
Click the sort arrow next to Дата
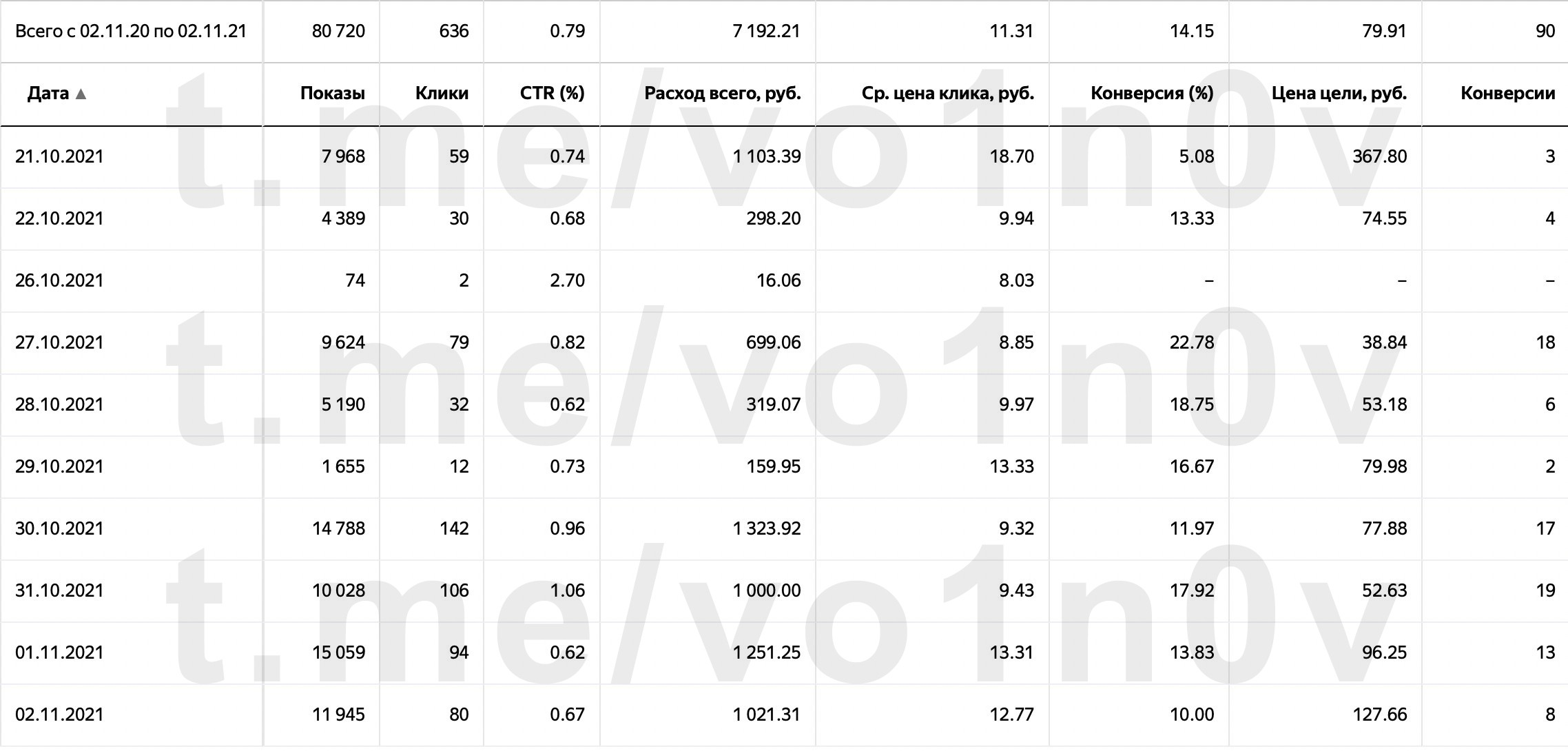81,94
